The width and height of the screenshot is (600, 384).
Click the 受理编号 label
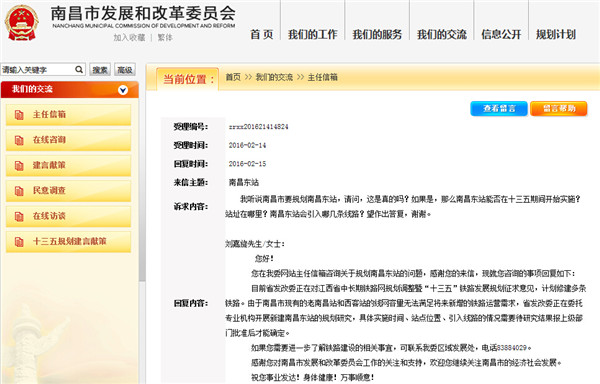pyautogui.click(x=191, y=127)
